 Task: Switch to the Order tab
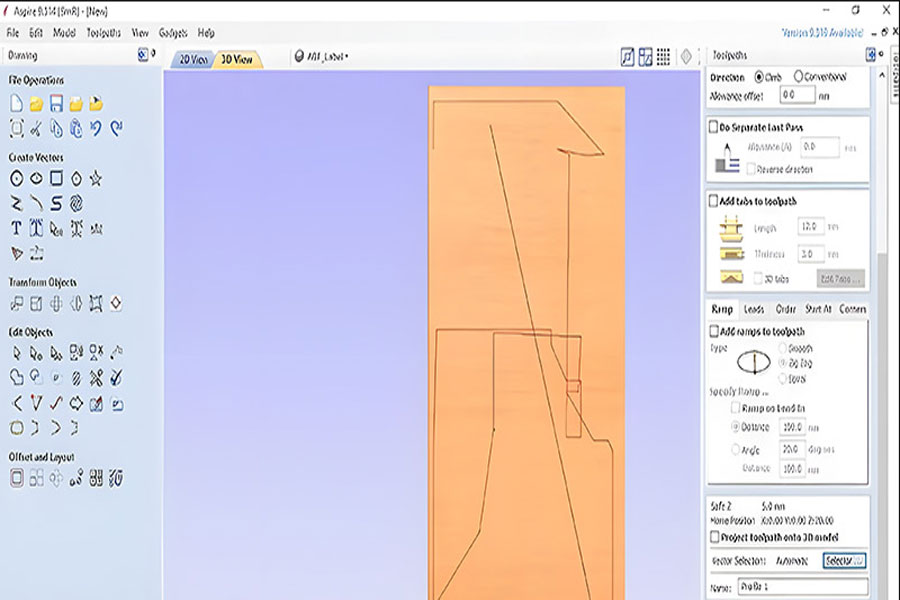tap(786, 309)
